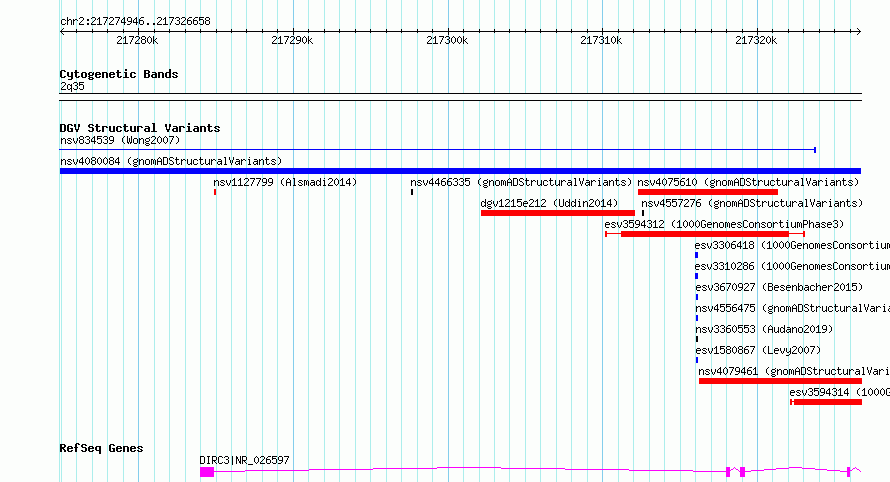Click the red bar for esv3594314
The height and width of the screenshot is (482, 890).
[828, 402]
